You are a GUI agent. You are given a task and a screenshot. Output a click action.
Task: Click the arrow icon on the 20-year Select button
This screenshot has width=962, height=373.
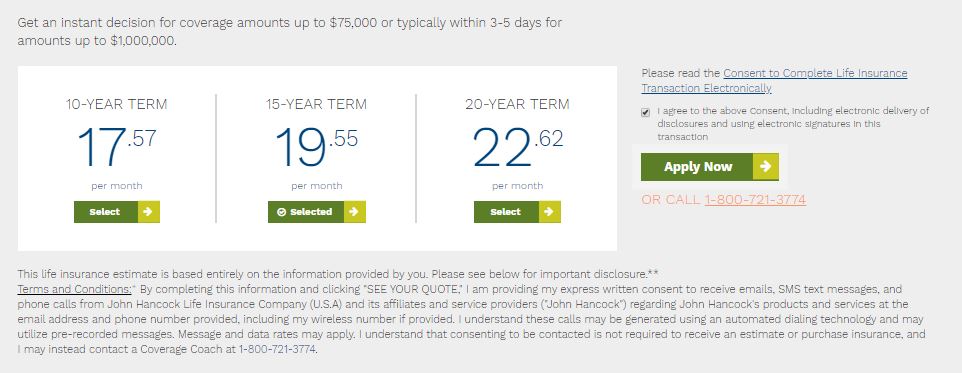coord(549,212)
